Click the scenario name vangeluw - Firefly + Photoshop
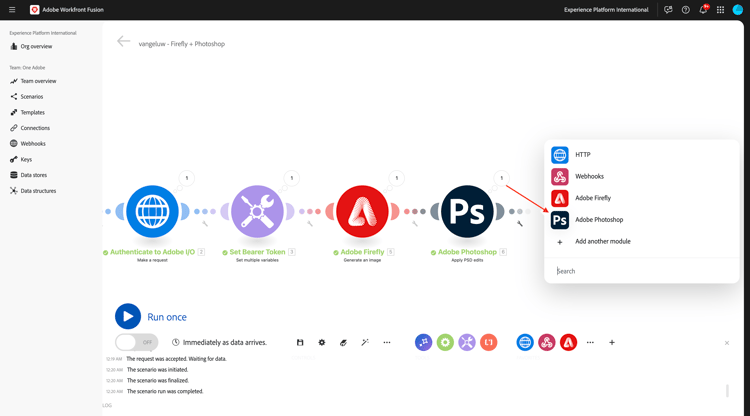This screenshot has height=416, width=750. 182,44
